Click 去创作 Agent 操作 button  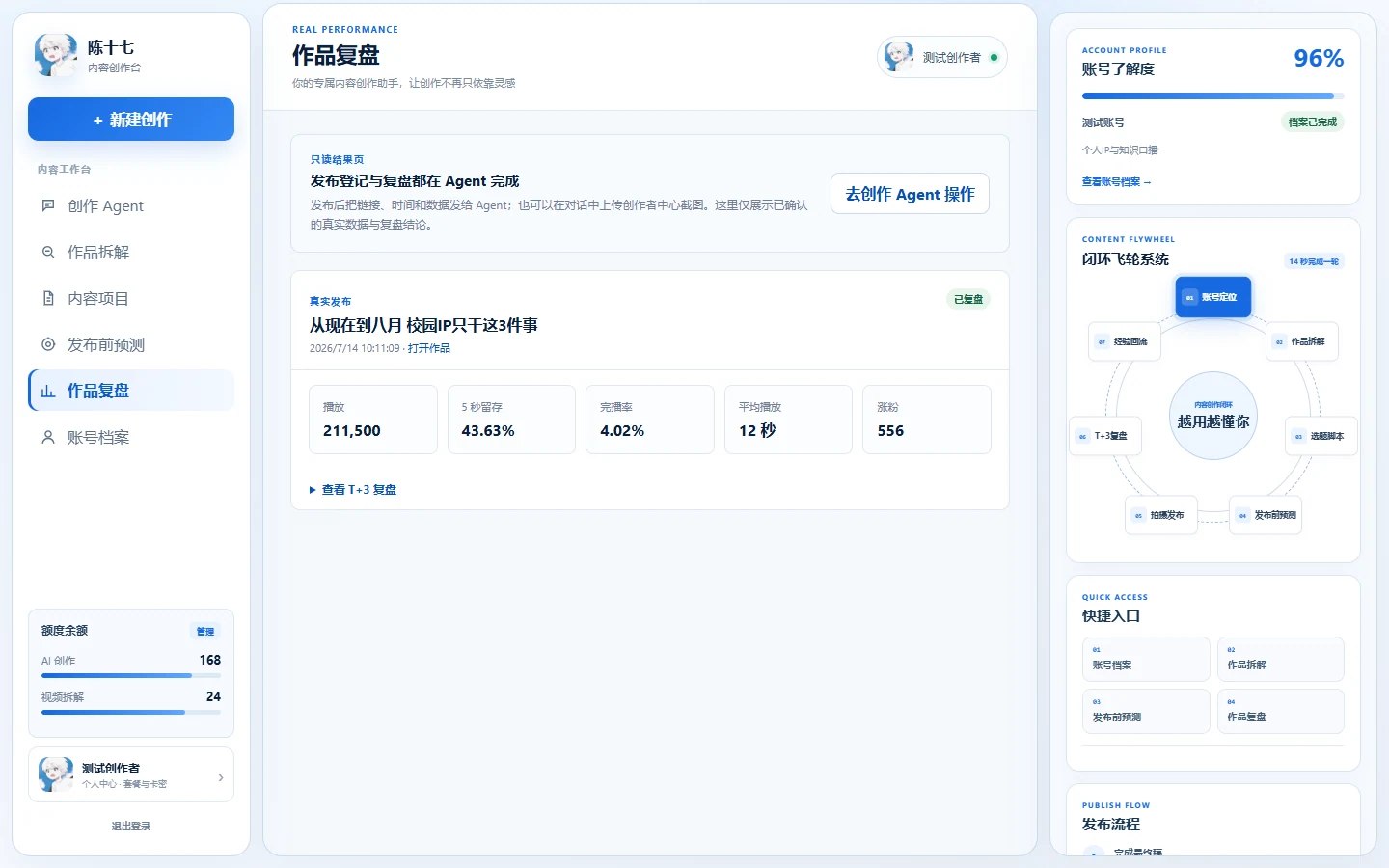pos(911,194)
